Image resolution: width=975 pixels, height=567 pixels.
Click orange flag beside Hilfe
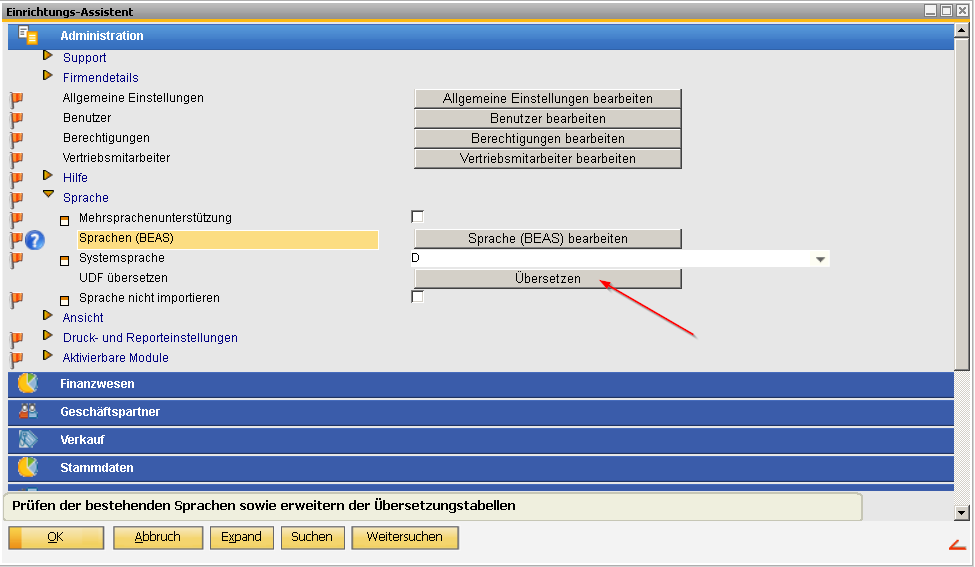17,179
